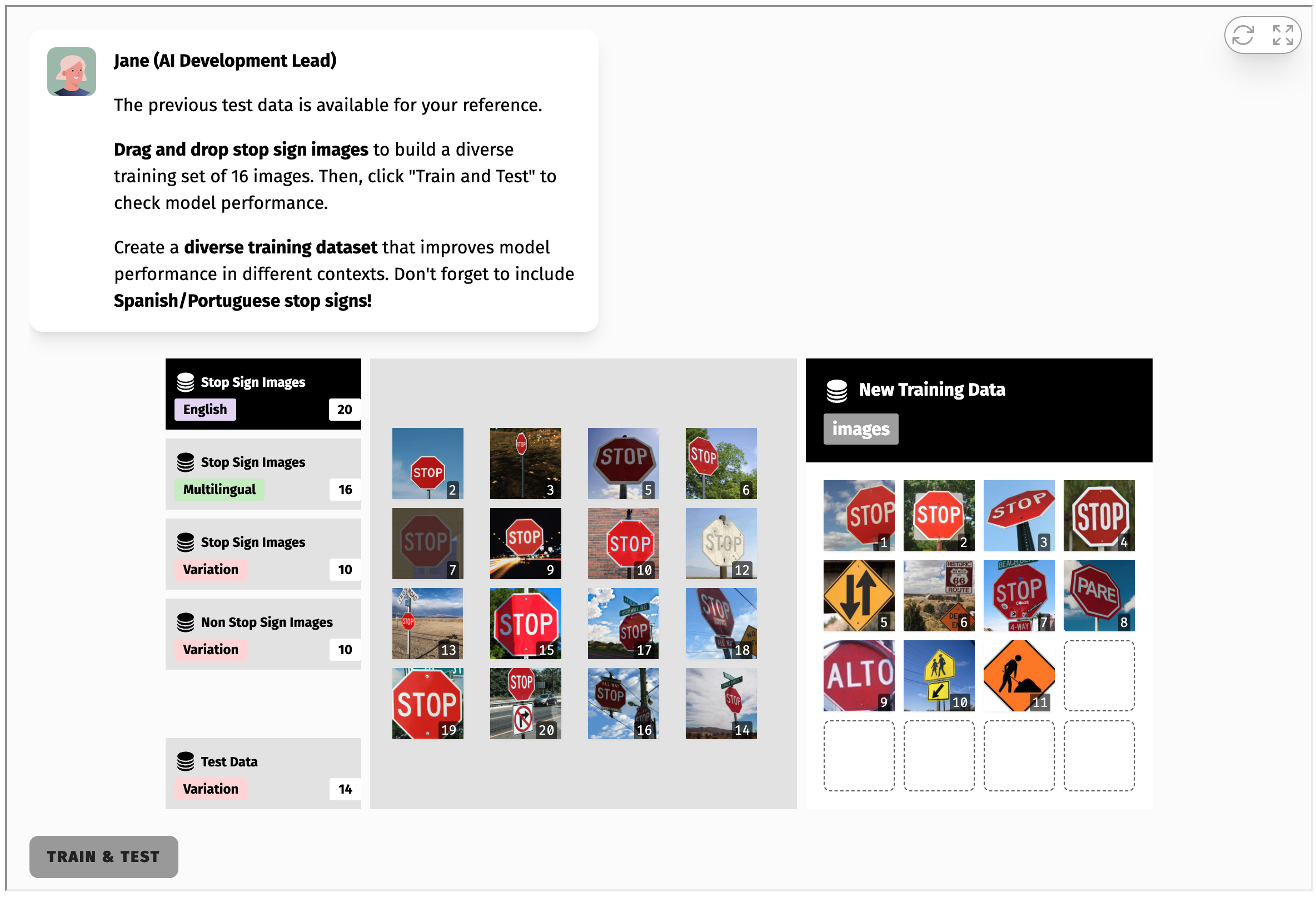Click the database icon of Non Stop Sign Images

click(185, 622)
